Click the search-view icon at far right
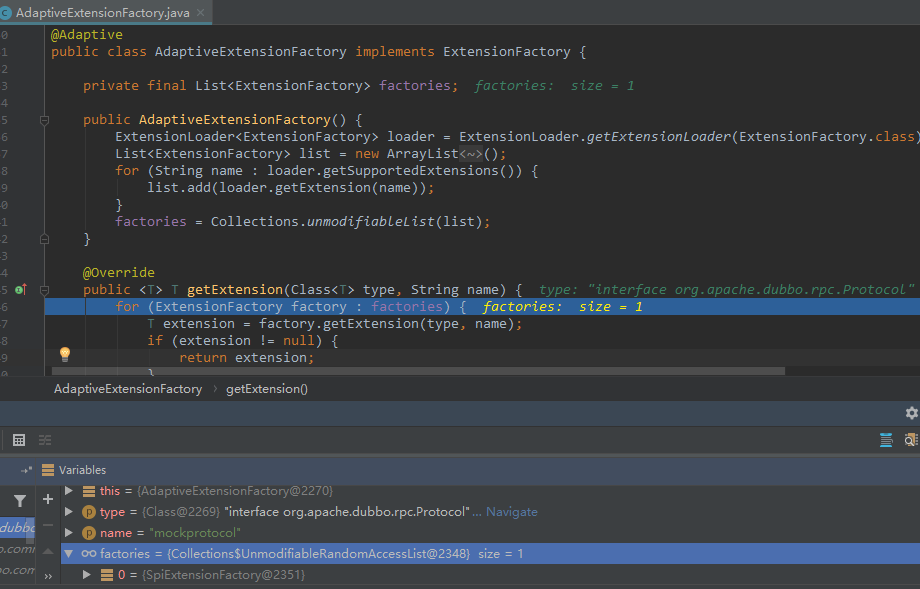This screenshot has width=920, height=589. [911, 440]
